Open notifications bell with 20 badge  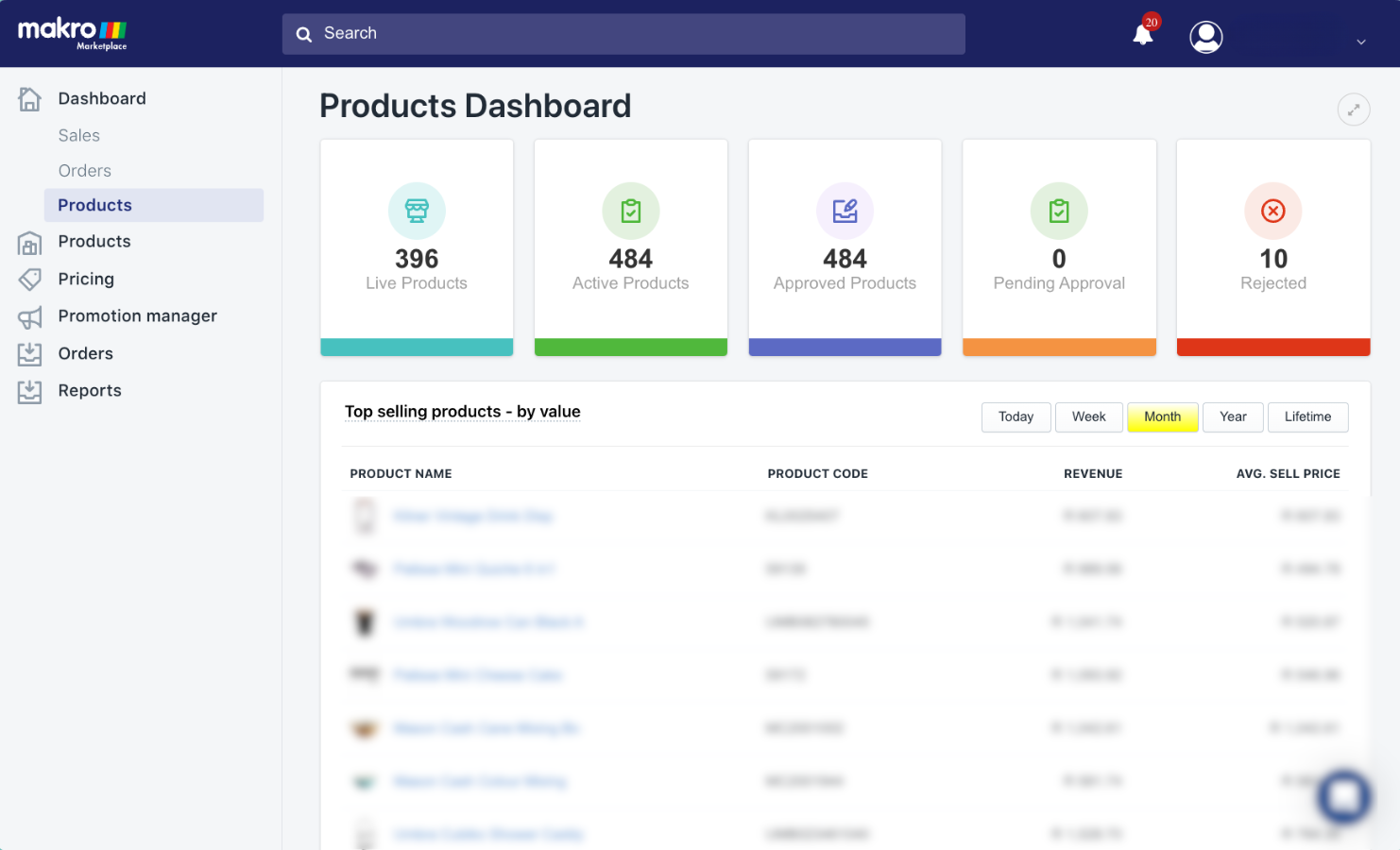coord(1144,33)
